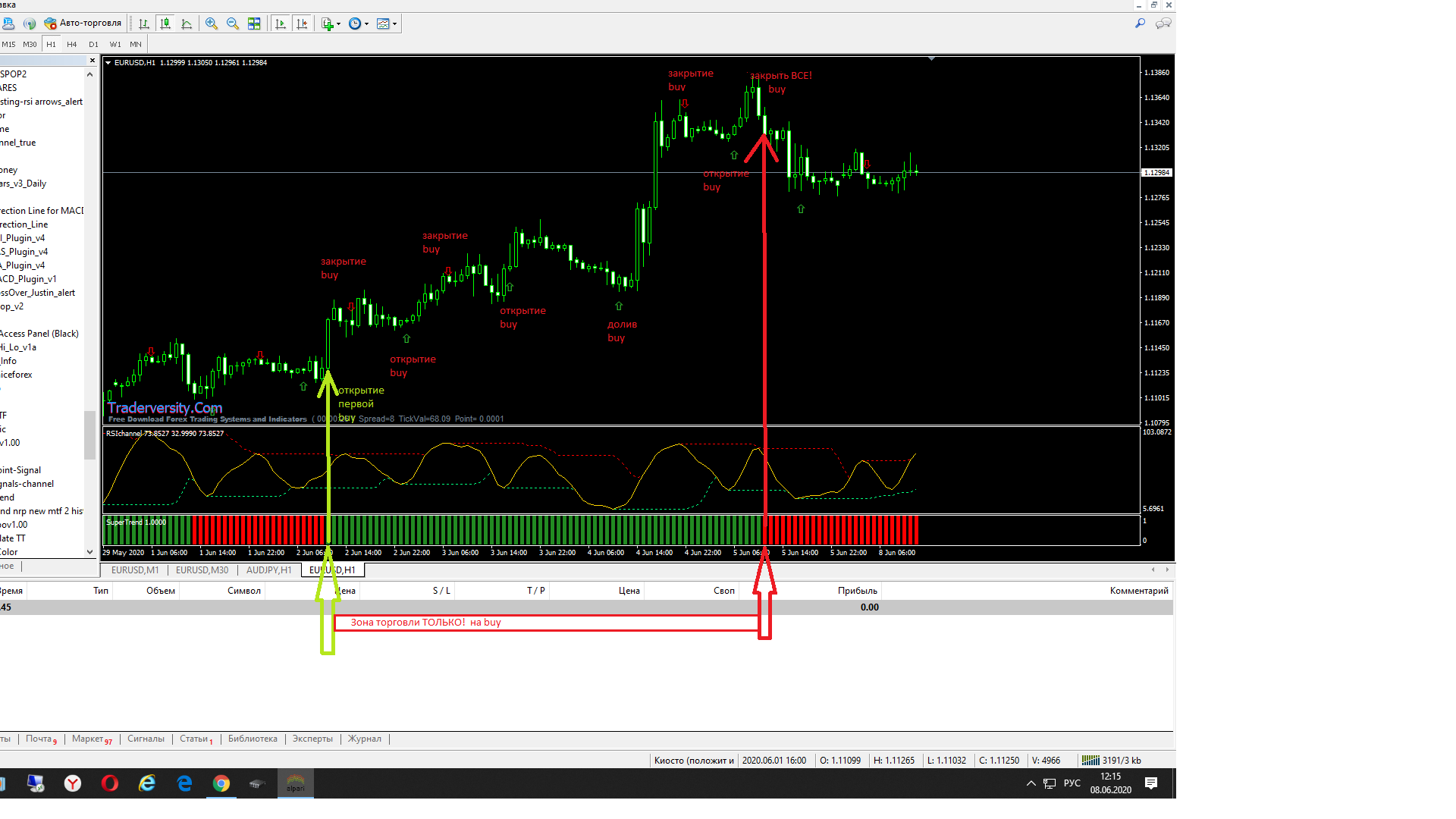Screen dimensions: 1456x819
Task: Zoom in on the chart
Action: [212, 24]
